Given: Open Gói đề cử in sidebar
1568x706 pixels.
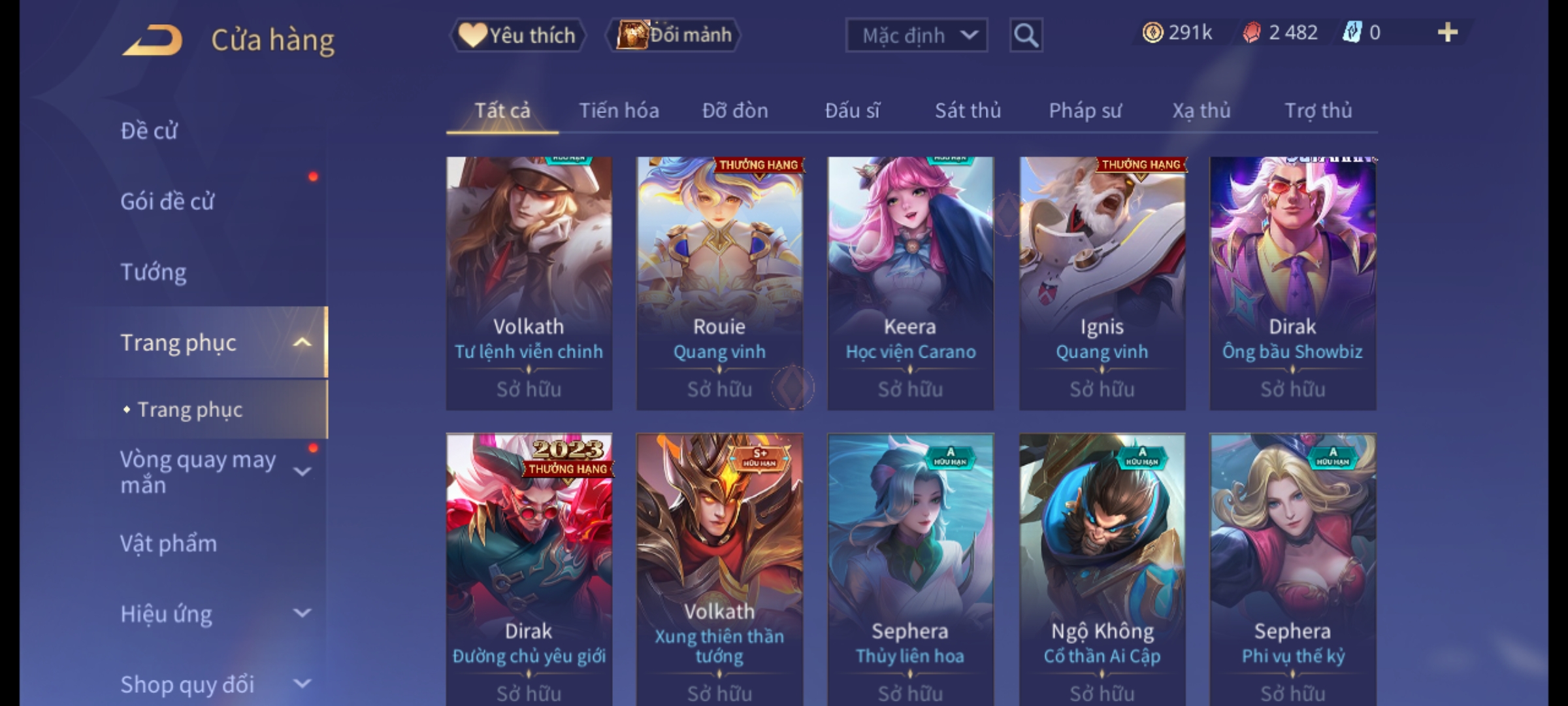Looking at the screenshot, I should [x=167, y=201].
